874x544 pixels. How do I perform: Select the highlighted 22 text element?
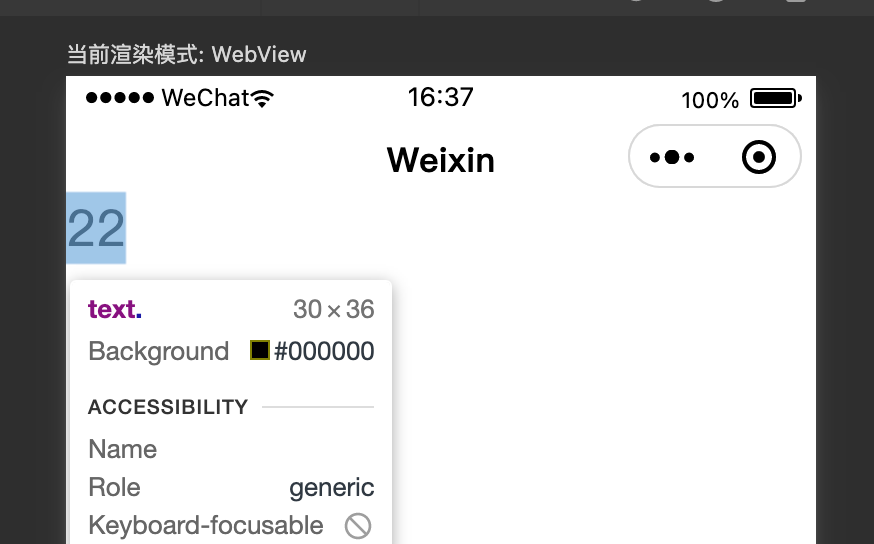96,227
